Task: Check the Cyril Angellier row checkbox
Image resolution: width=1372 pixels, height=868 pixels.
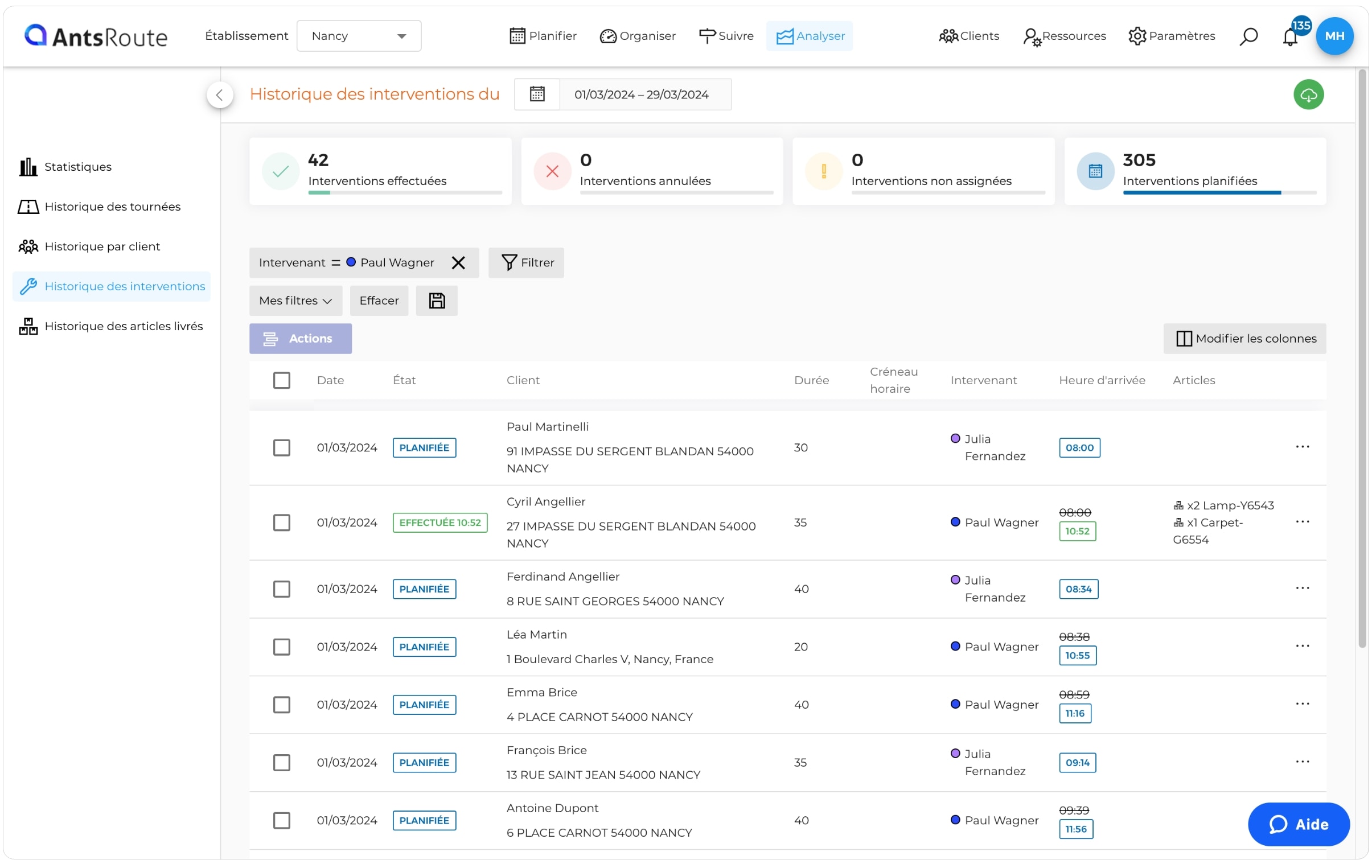Action: click(281, 523)
